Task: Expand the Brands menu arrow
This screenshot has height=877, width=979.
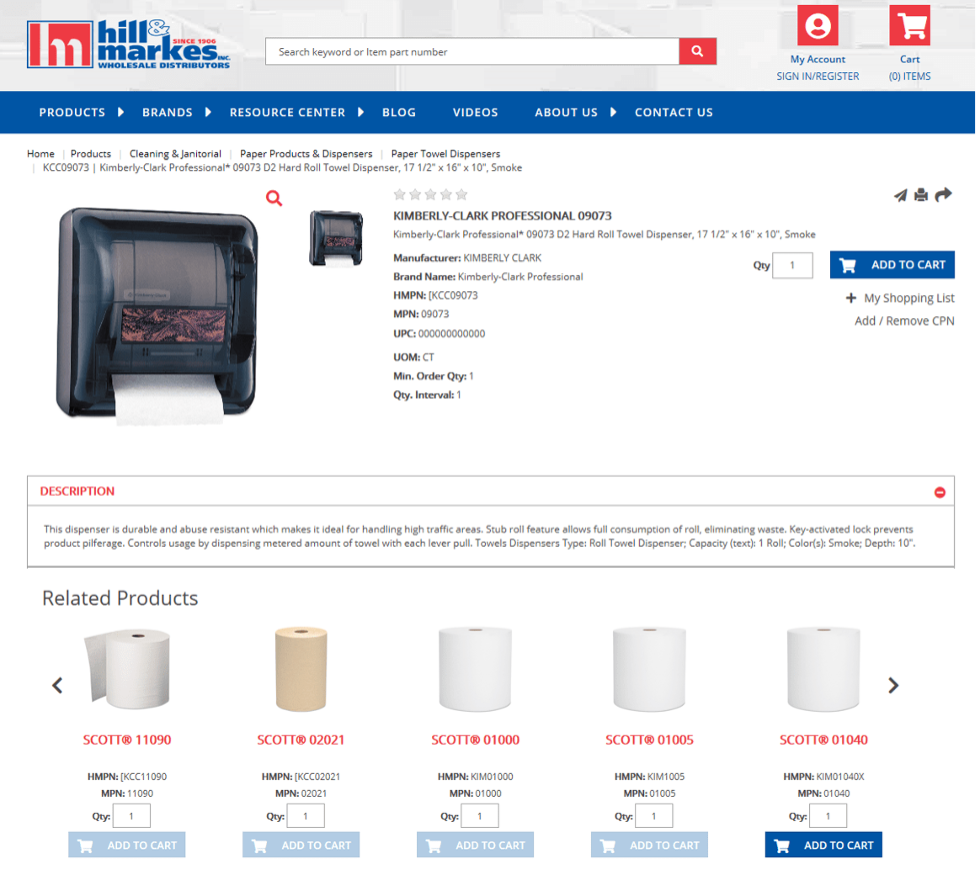Action: tap(209, 112)
